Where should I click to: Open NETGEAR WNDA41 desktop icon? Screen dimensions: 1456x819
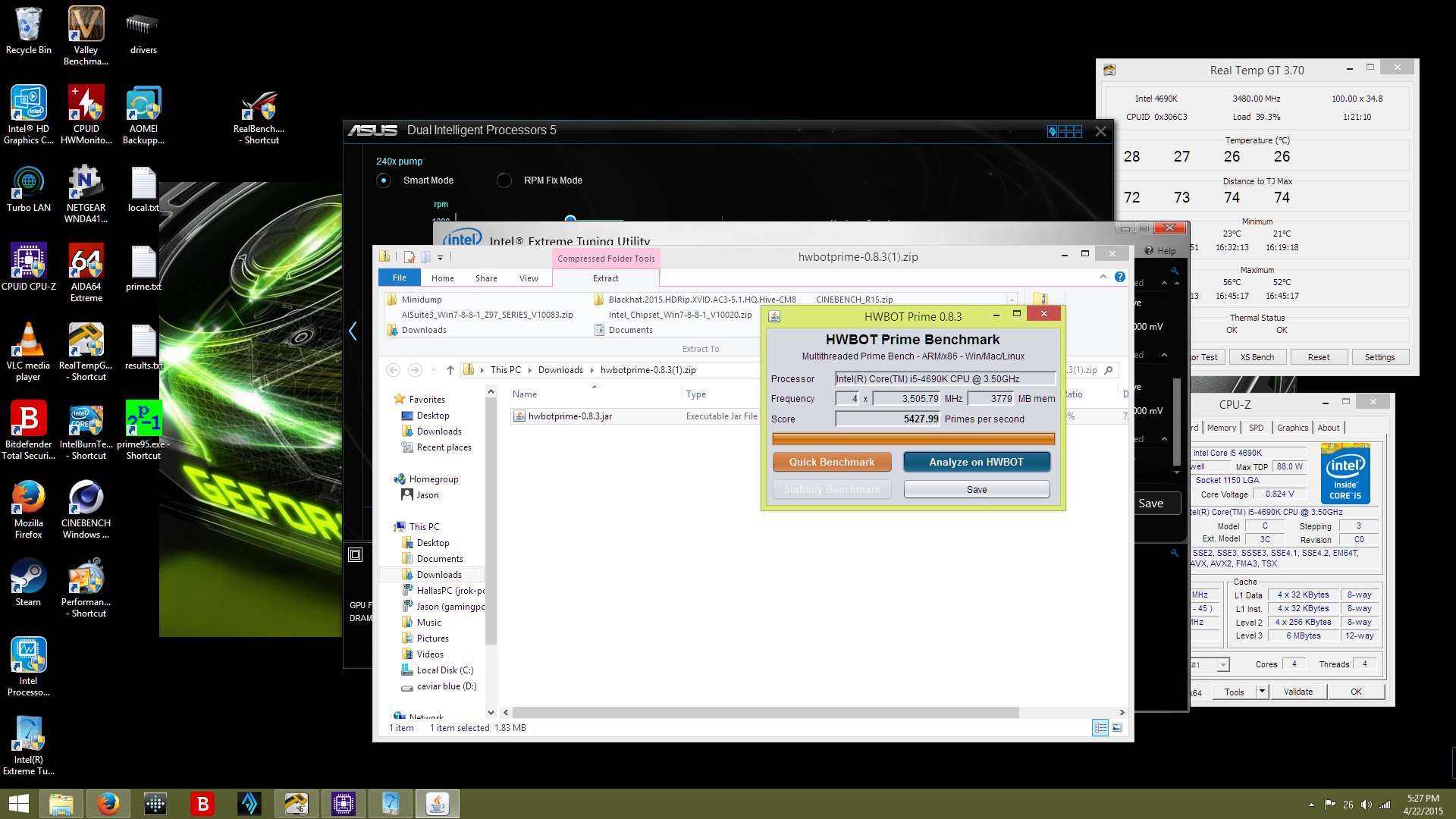pyautogui.click(x=86, y=193)
